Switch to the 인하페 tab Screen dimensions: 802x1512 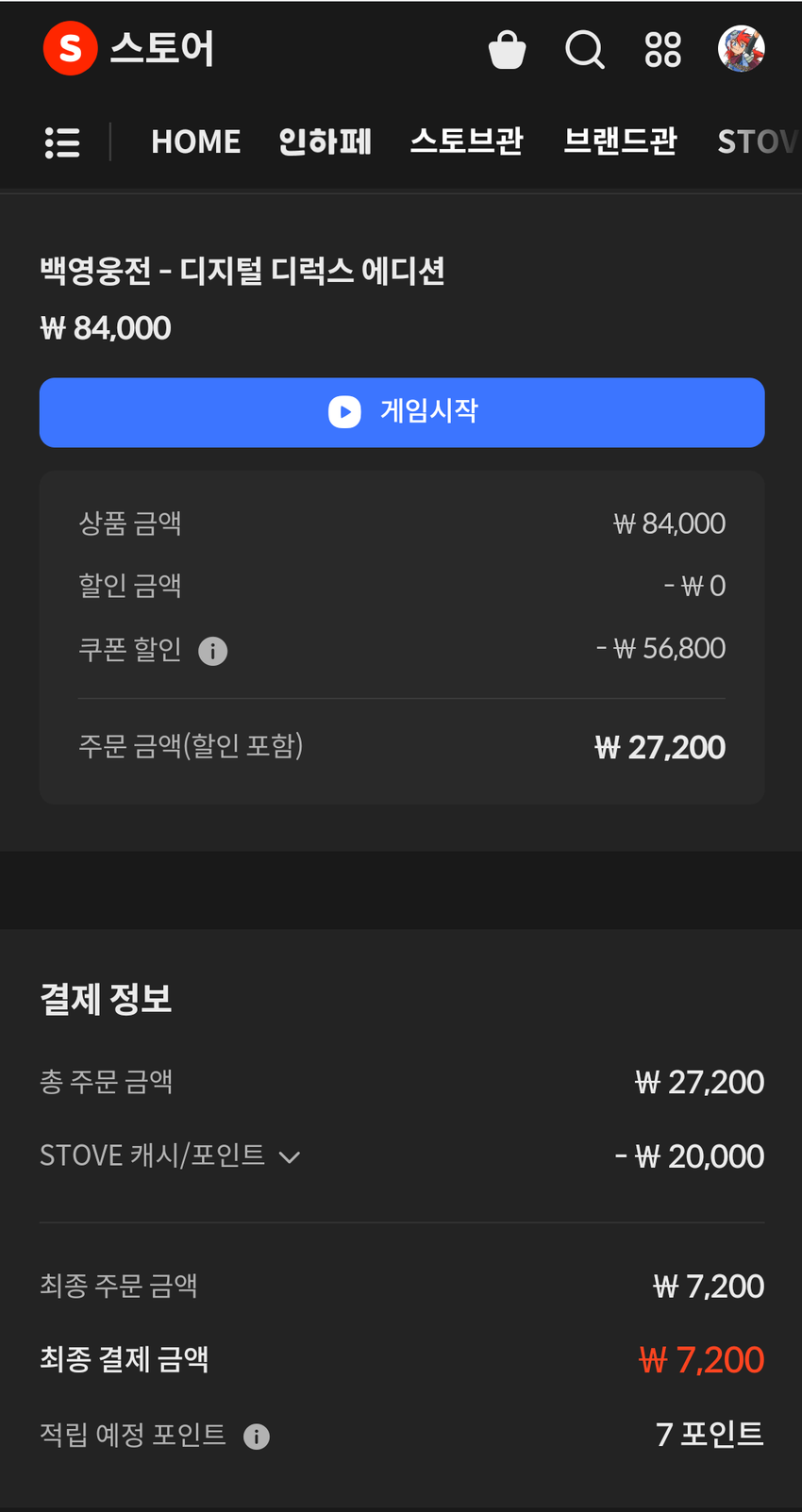click(x=325, y=141)
